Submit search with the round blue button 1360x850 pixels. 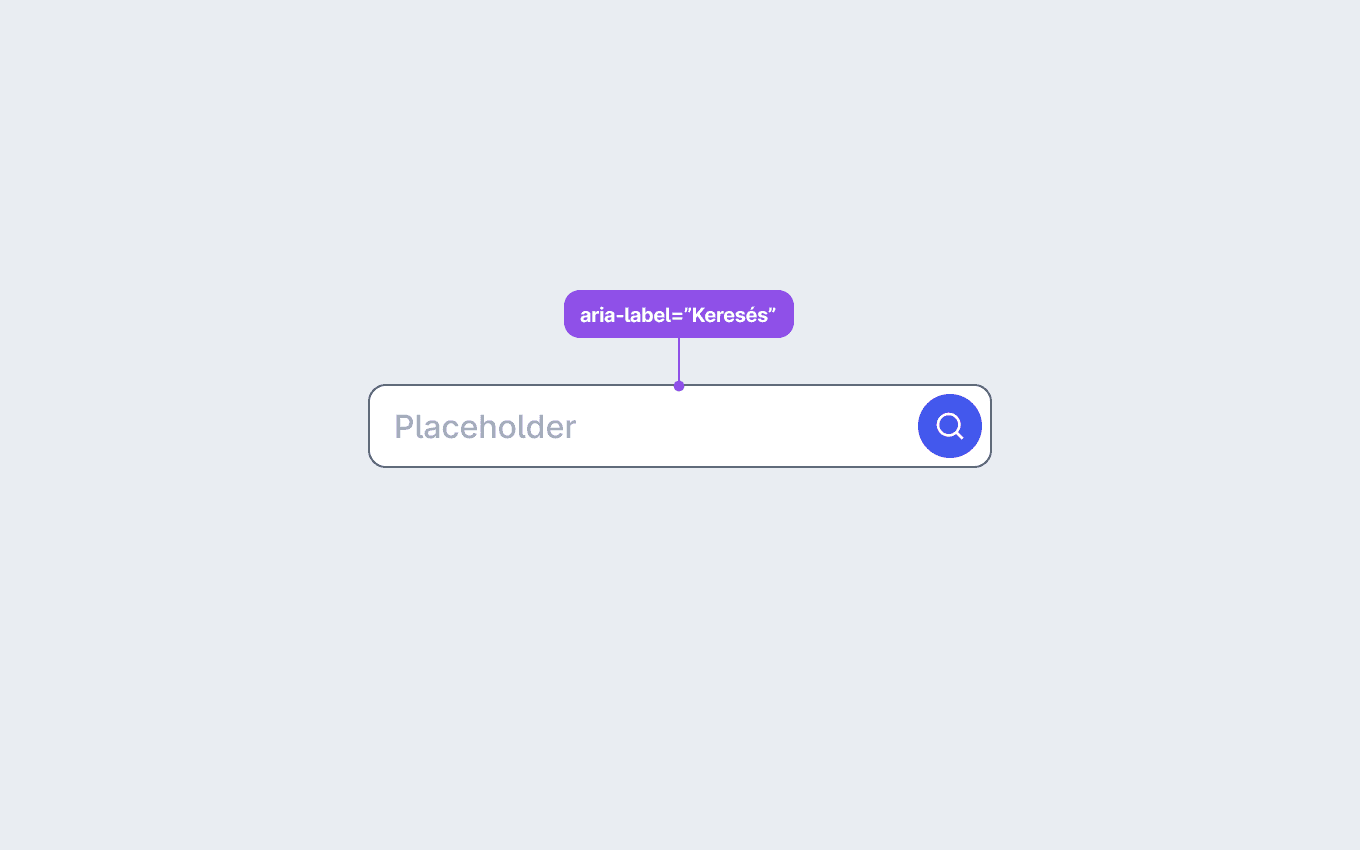tap(950, 426)
